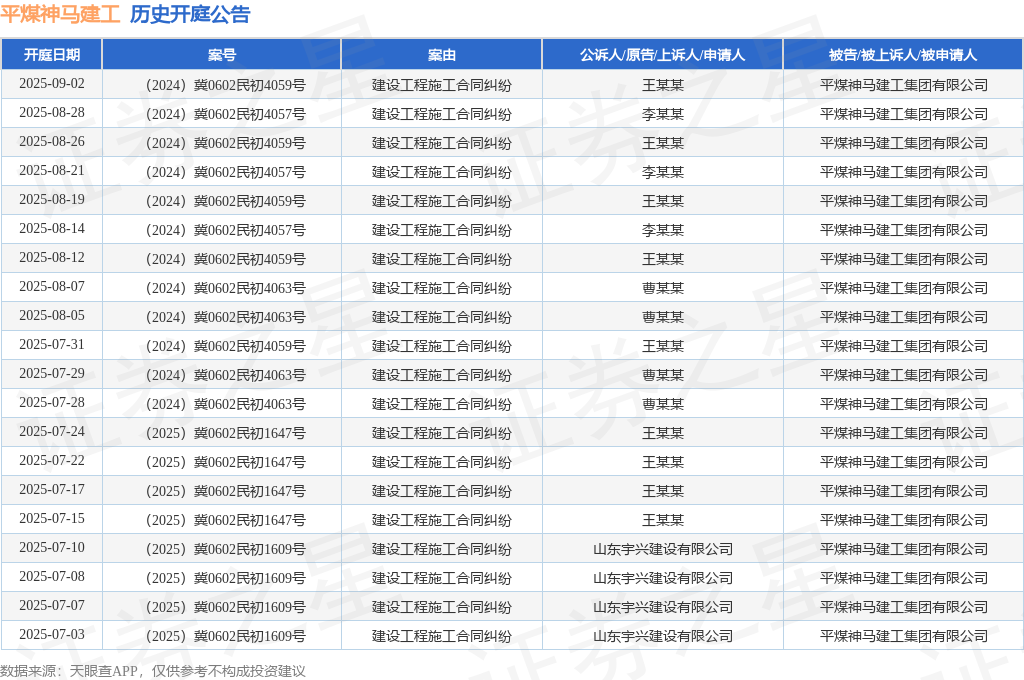Click the date cell 2025-07-22
The width and height of the screenshot is (1024, 680).
[x=52, y=461]
